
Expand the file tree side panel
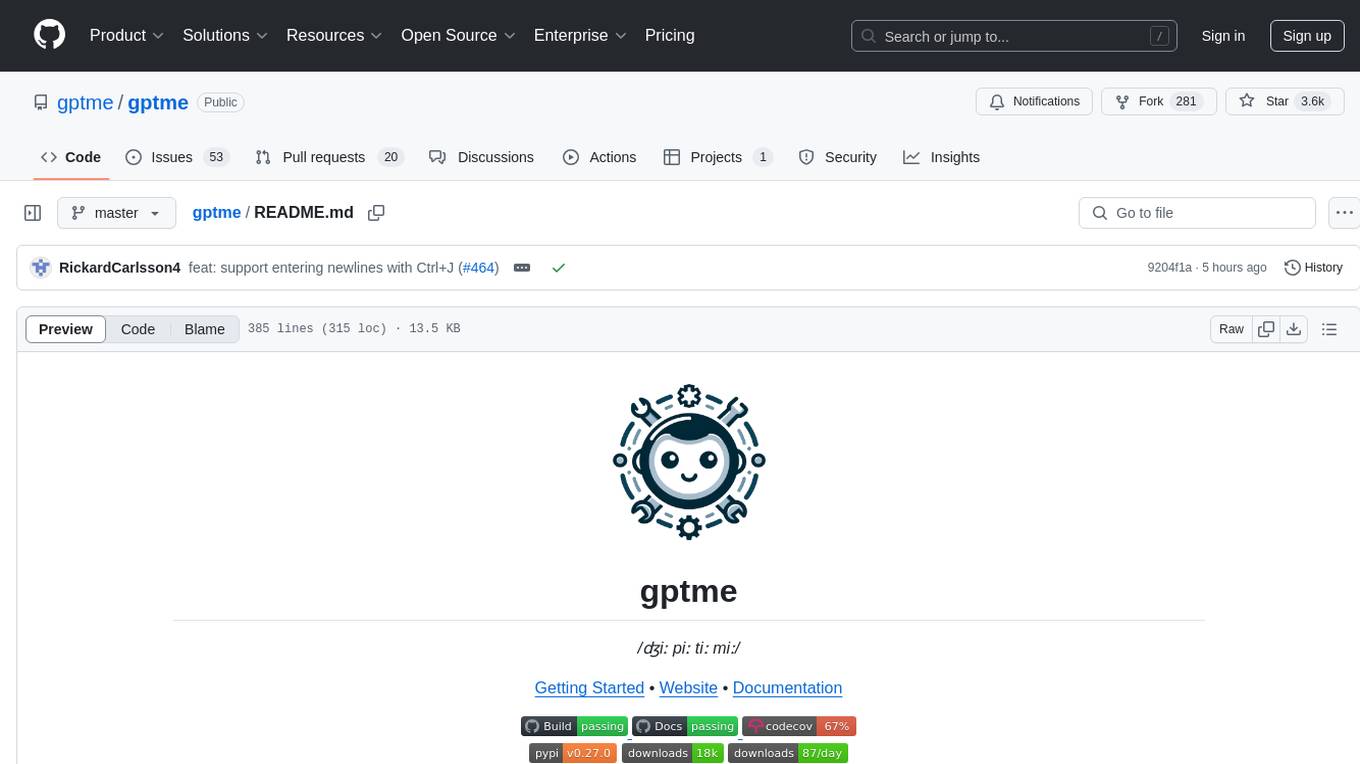coord(33,213)
